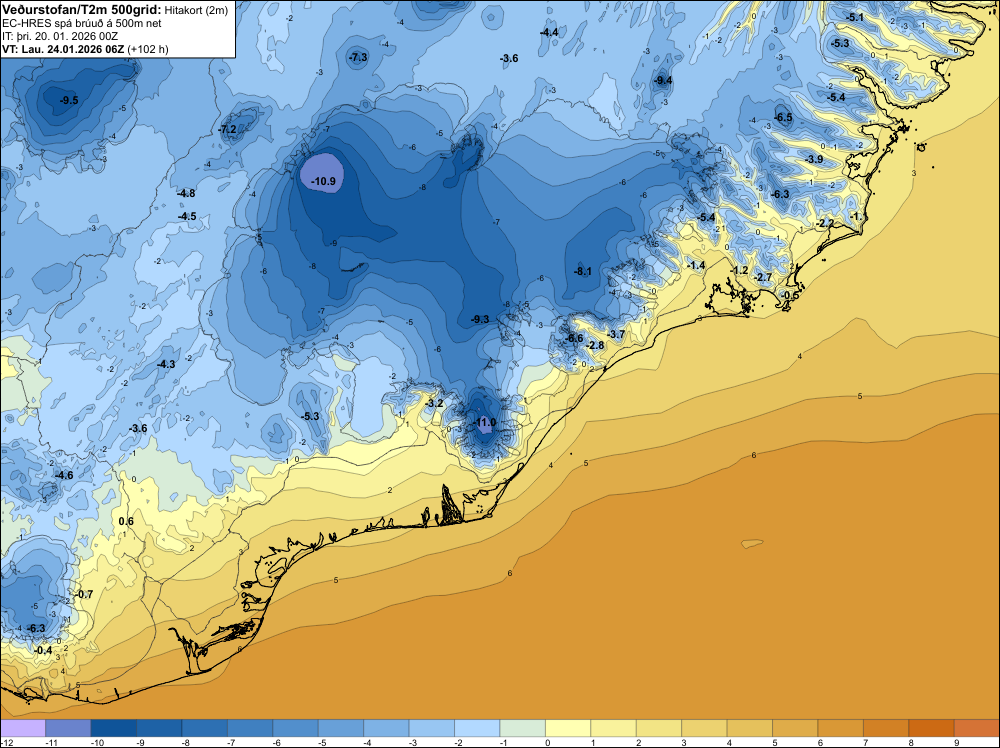1000x748 pixels.
Task: Select the -9.5 temperature value
Action: pos(69,100)
